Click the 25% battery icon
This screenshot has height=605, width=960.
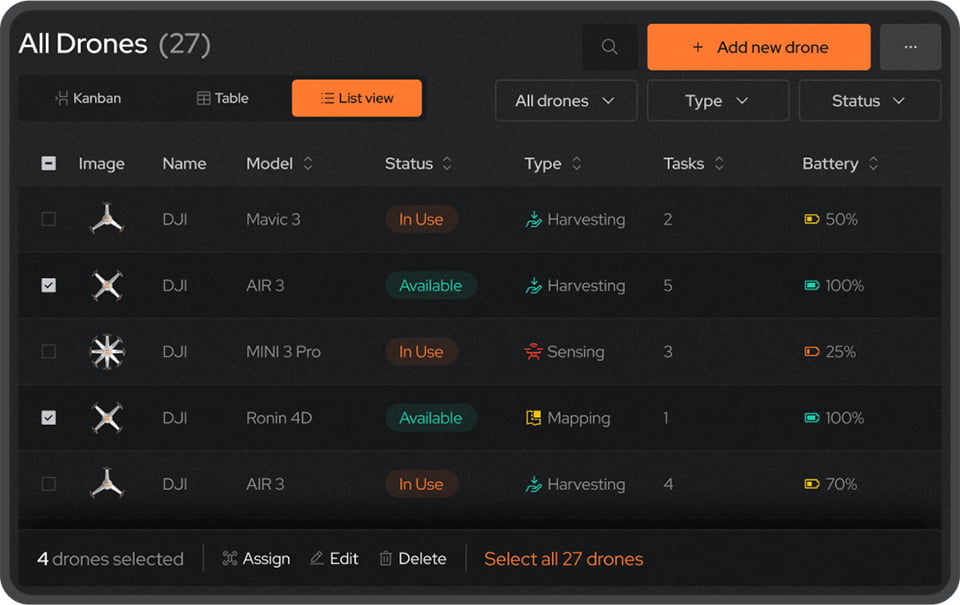811,351
